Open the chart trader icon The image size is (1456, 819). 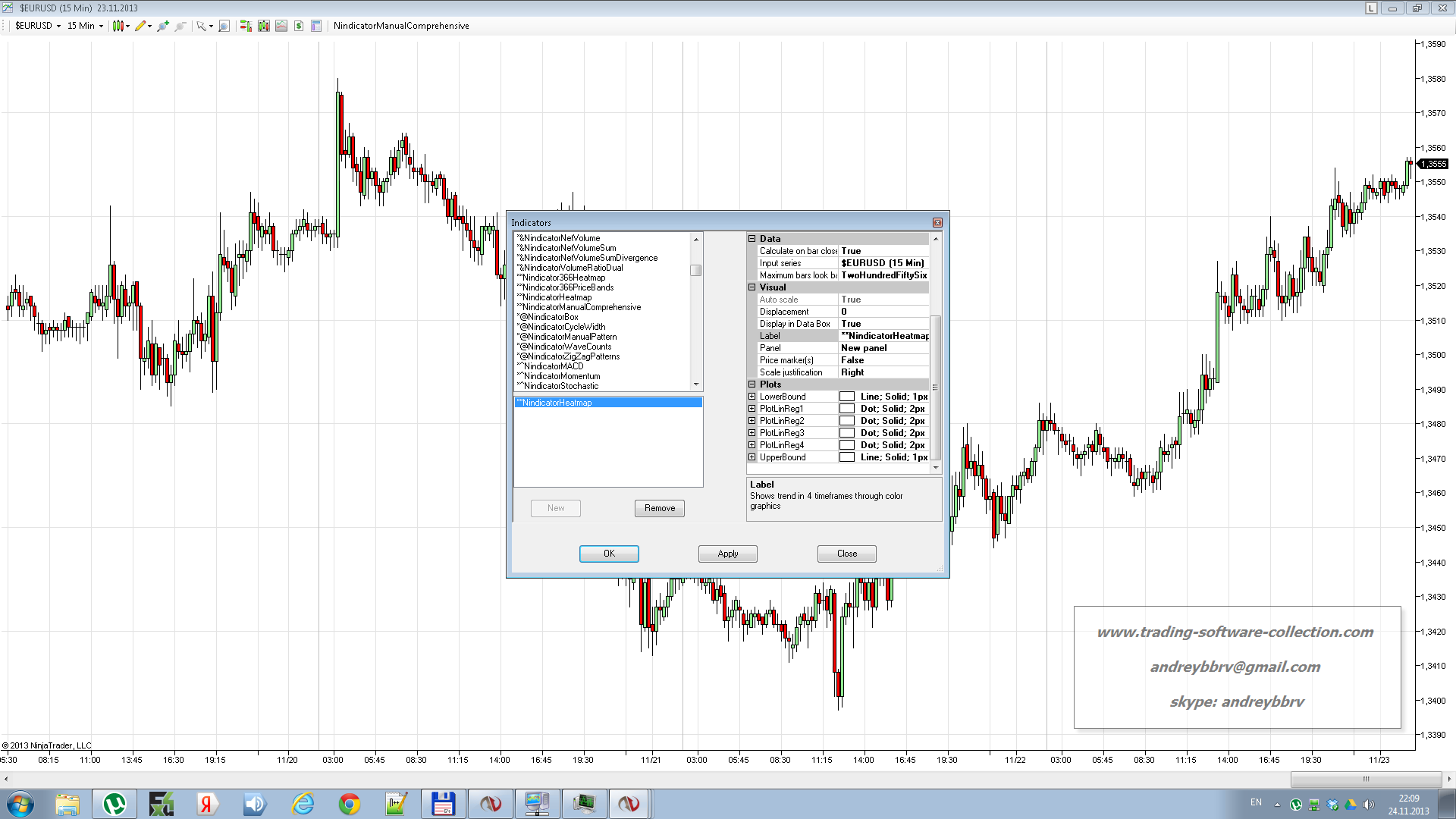click(246, 26)
